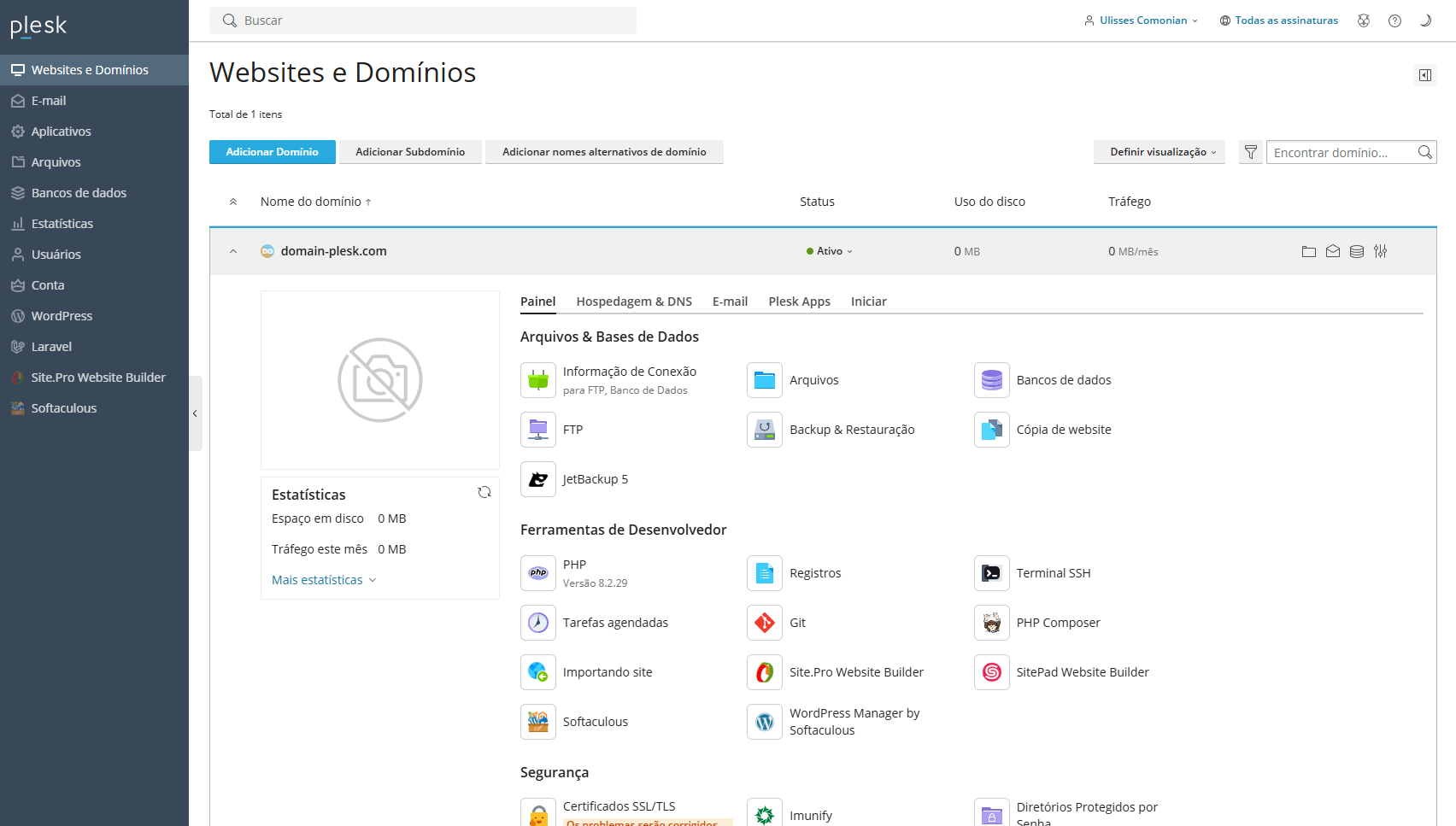Open the SitePad Website Builder icon
Screen dimensions: 1456x826
click(x=991, y=672)
